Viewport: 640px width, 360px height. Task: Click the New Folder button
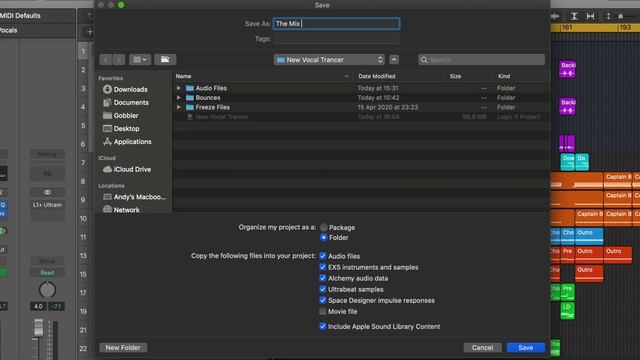123,347
